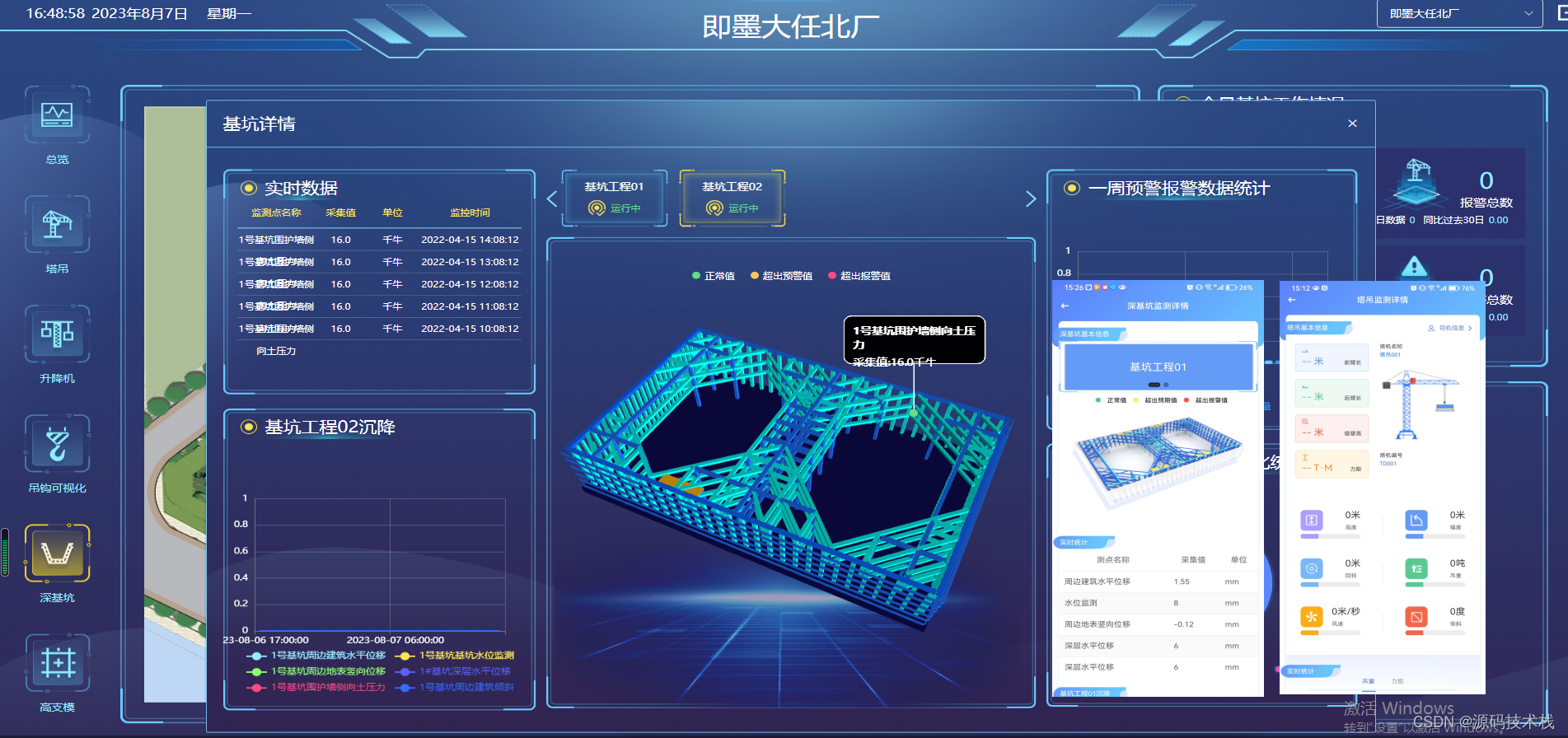Click the 采集值 column header
The height and width of the screenshot is (738, 1568).
[x=340, y=213]
